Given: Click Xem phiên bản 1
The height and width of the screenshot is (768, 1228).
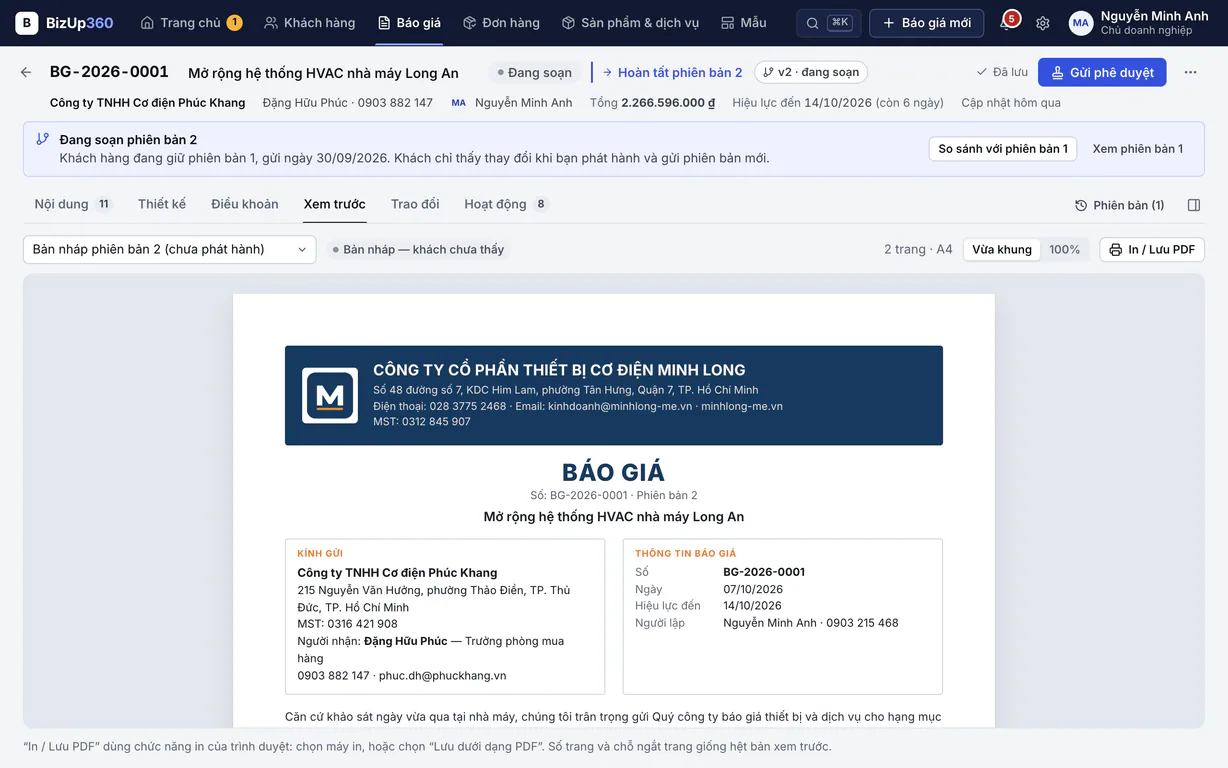Looking at the screenshot, I should (x=1138, y=149).
